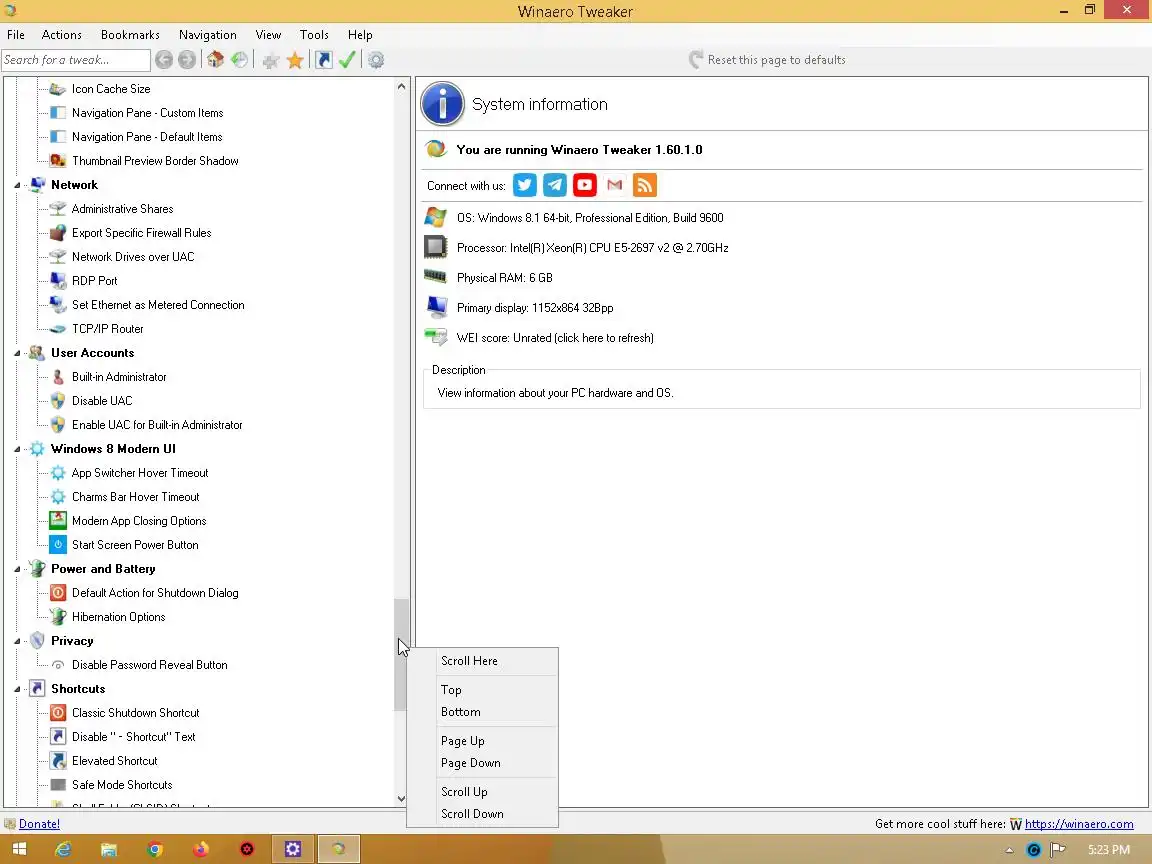Image resolution: width=1152 pixels, height=864 pixels.
Task: Open the https://winaero.com link
Action: click(x=1079, y=824)
